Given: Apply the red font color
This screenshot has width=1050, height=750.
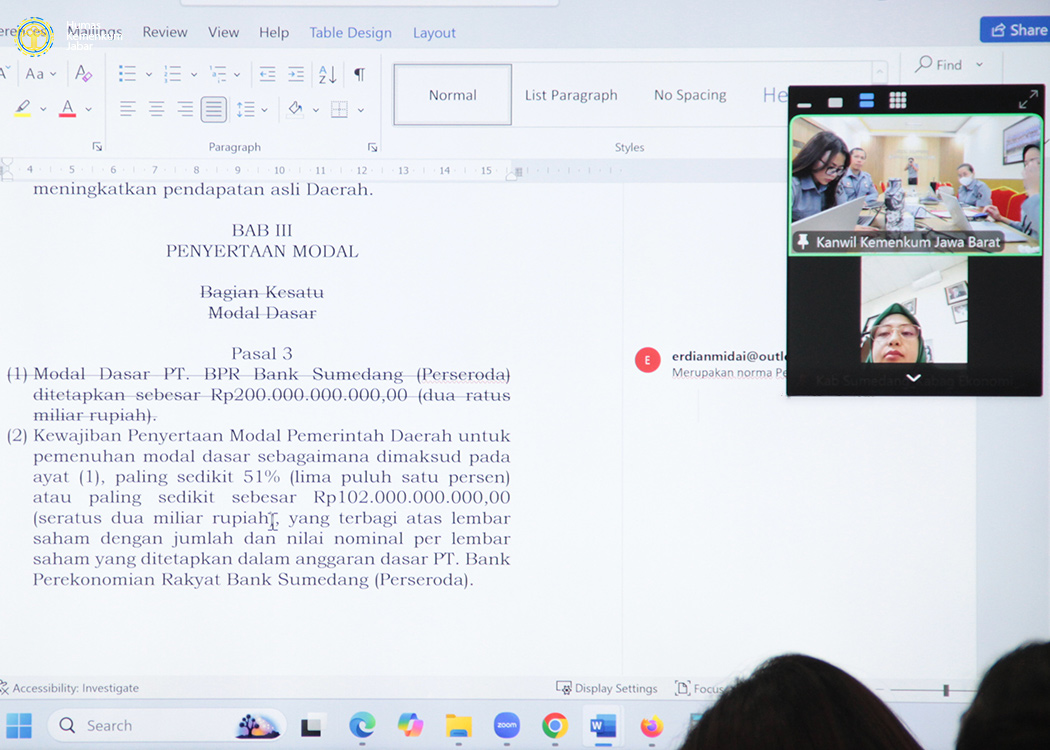Looking at the screenshot, I should coord(68,108).
